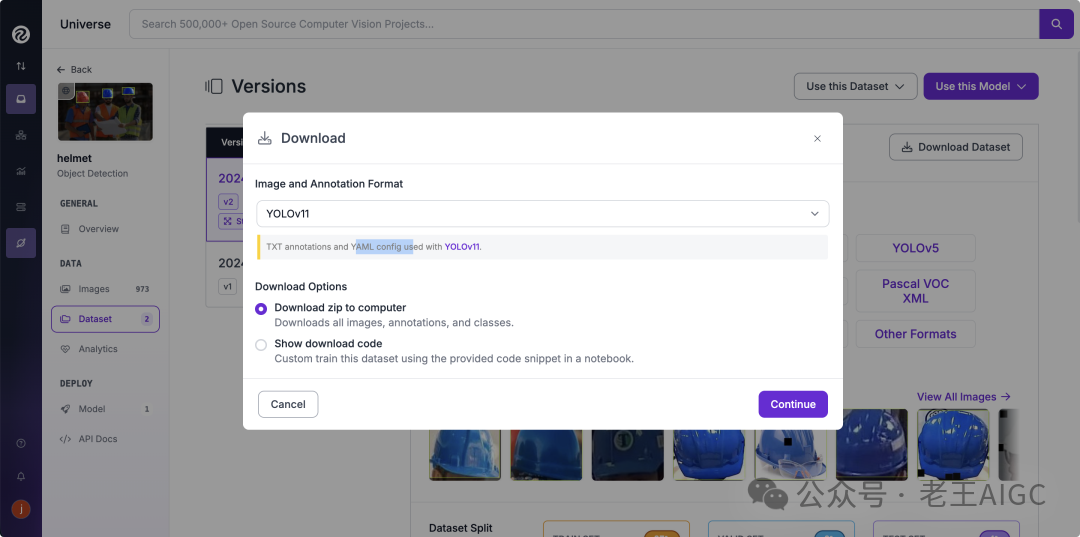1080x537 pixels.
Task: Open the Images sidebar item
Action: tap(105, 289)
